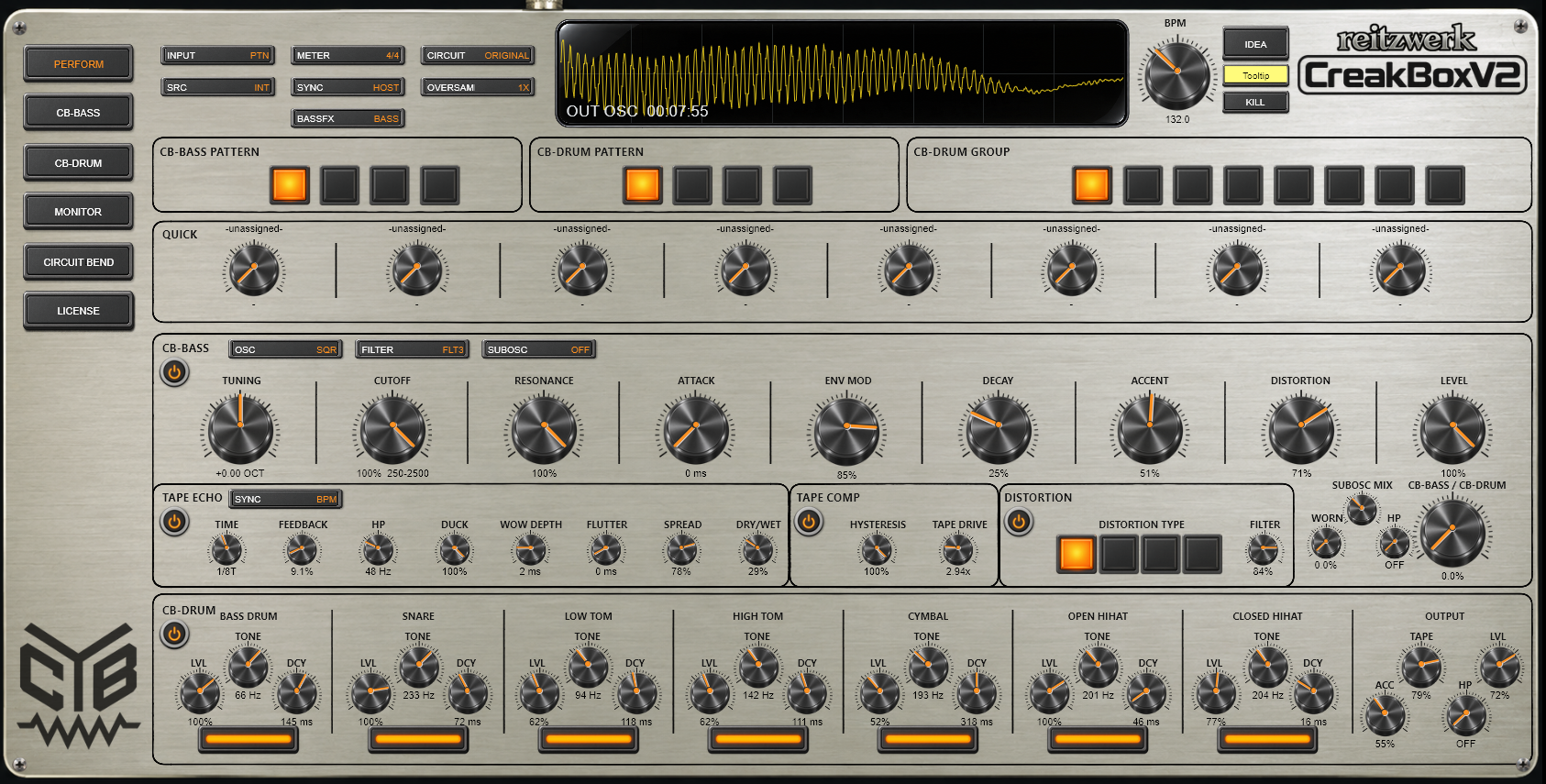
Task: Toggle the CB-DRUM section power icon
Action: (174, 634)
